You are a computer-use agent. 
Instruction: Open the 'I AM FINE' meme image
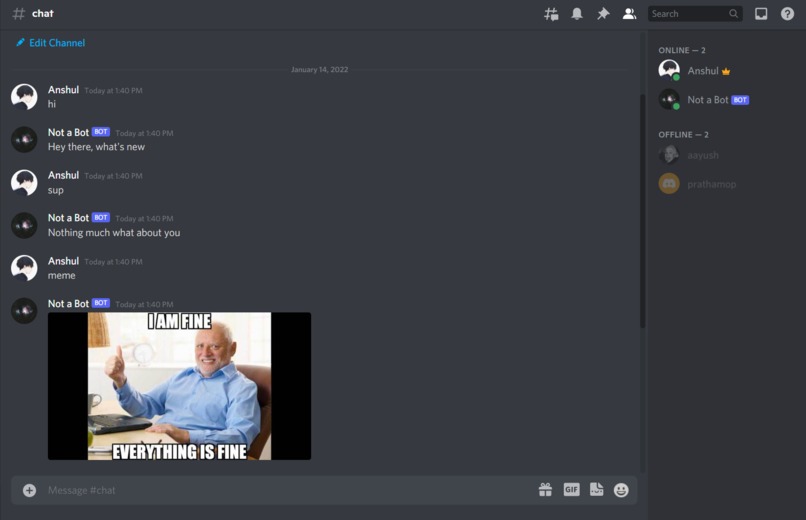(179, 386)
